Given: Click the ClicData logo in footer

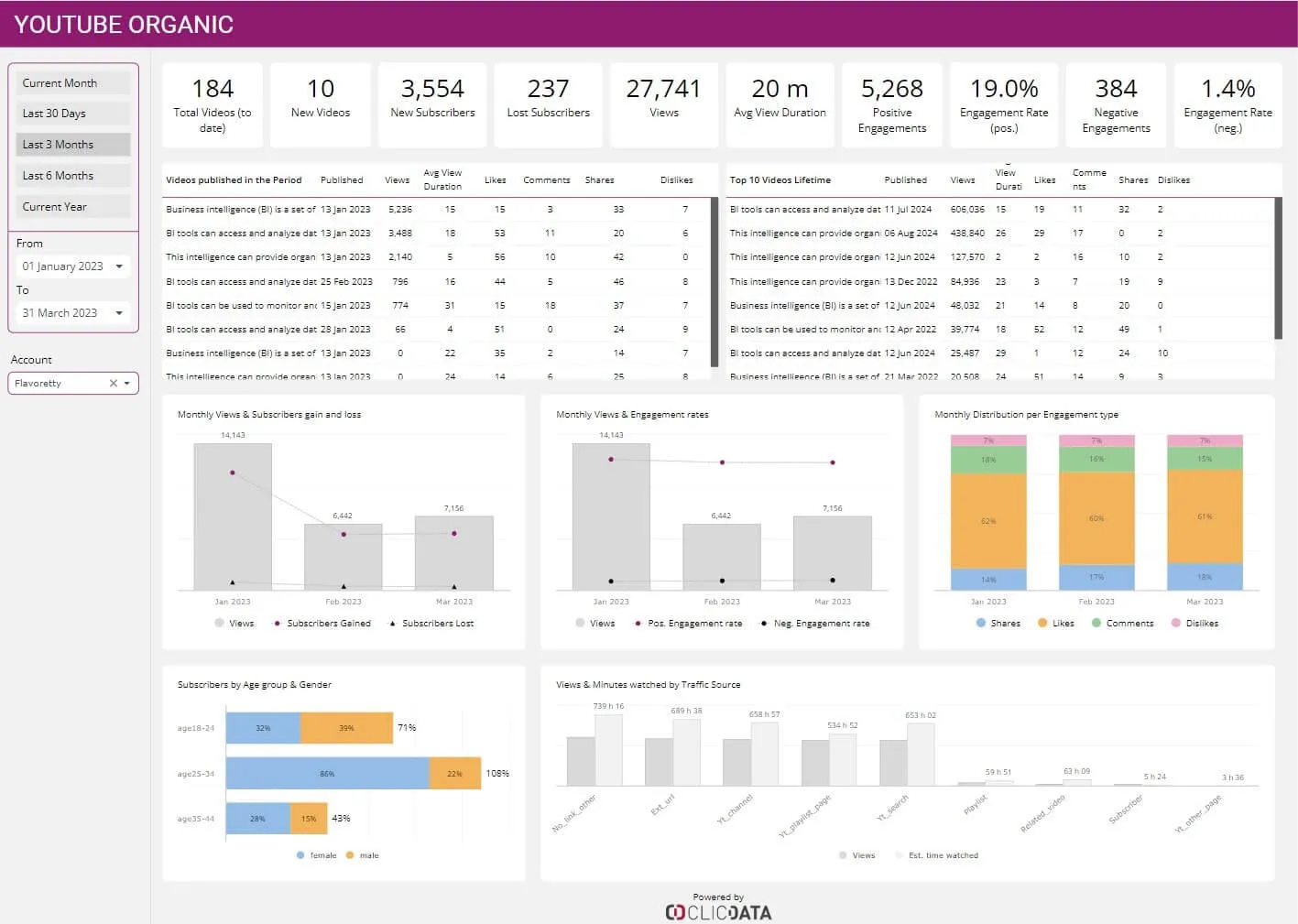Looking at the screenshot, I should click(x=718, y=912).
